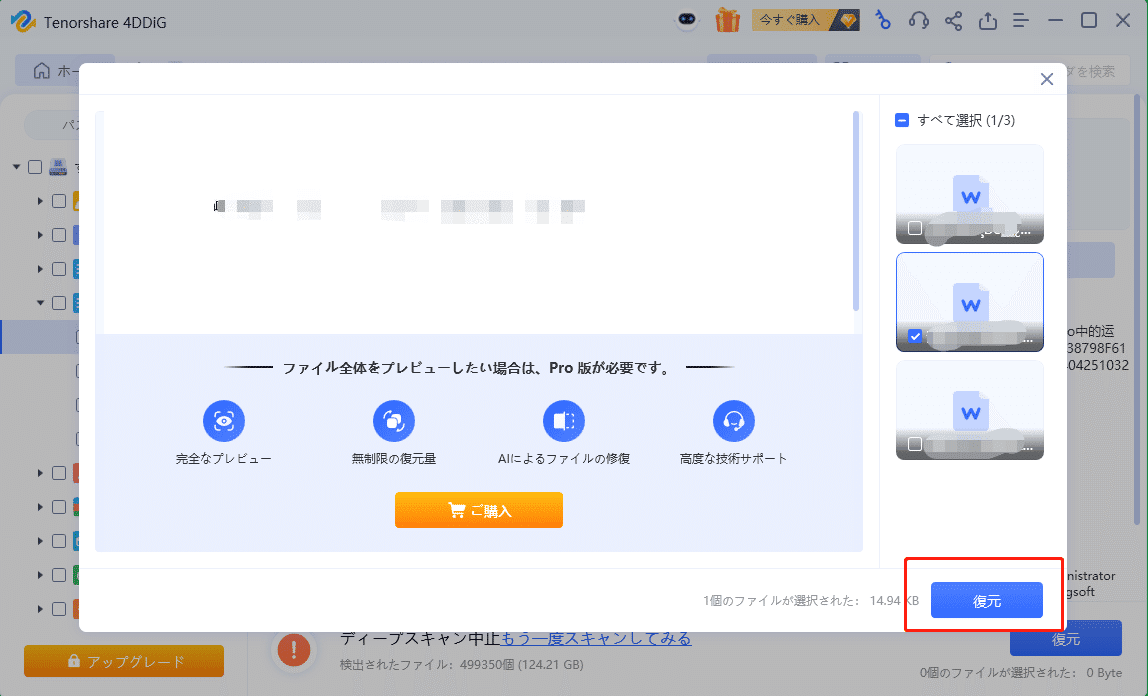Screen dimensions: 1148x696
Task: Click the 14.94 KB selected size text
Action: [894, 600]
